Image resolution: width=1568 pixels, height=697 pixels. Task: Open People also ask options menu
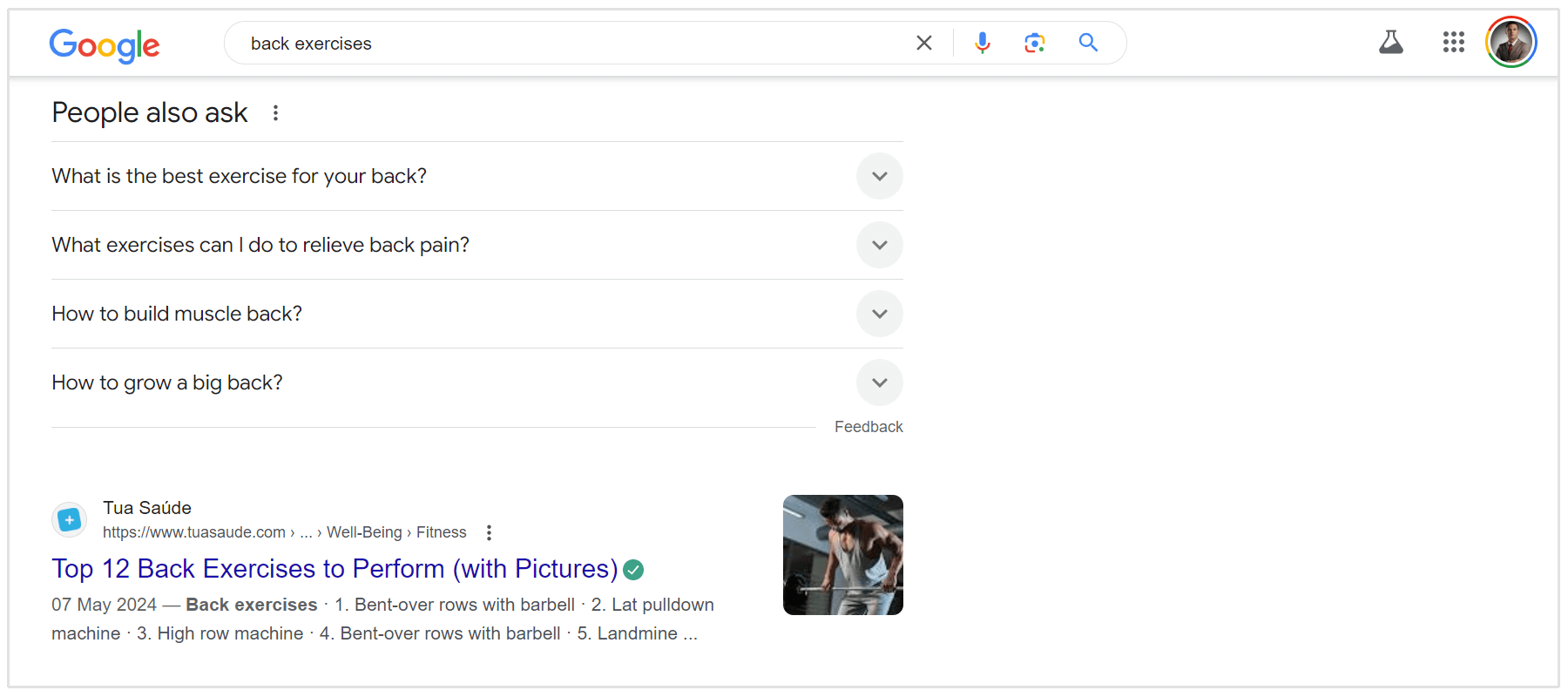tap(275, 112)
